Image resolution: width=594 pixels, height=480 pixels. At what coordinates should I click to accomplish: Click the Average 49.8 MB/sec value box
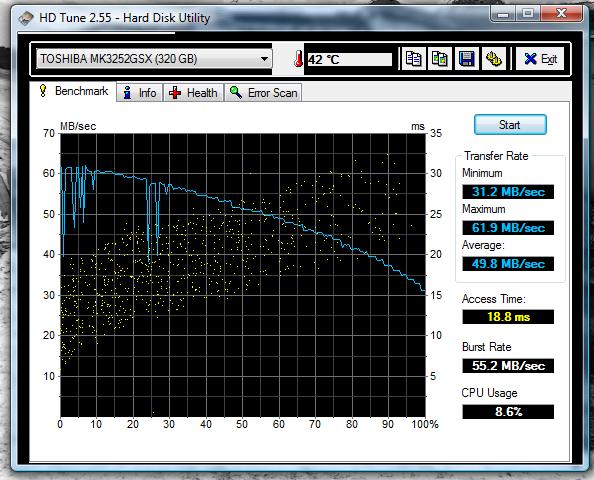click(508, 264)
